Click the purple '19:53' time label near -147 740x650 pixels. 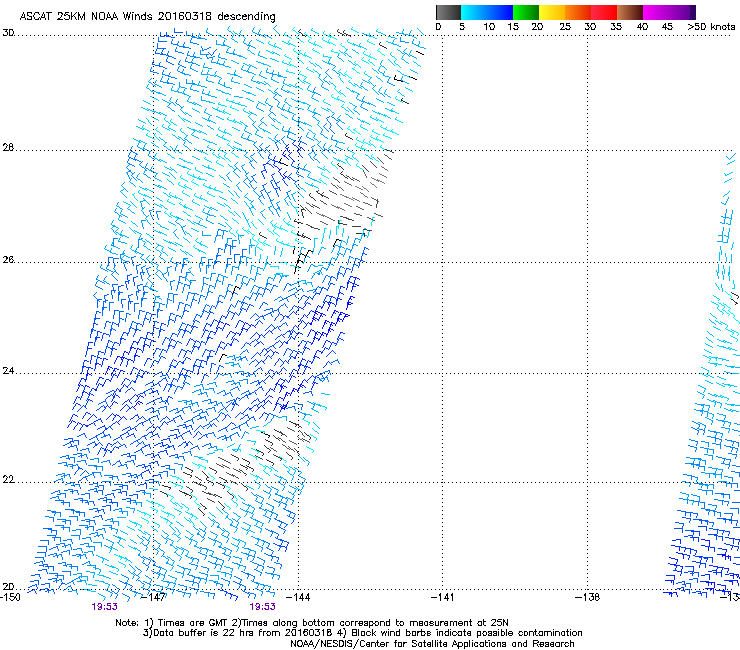pyautogui.click(x=104, y=607)
